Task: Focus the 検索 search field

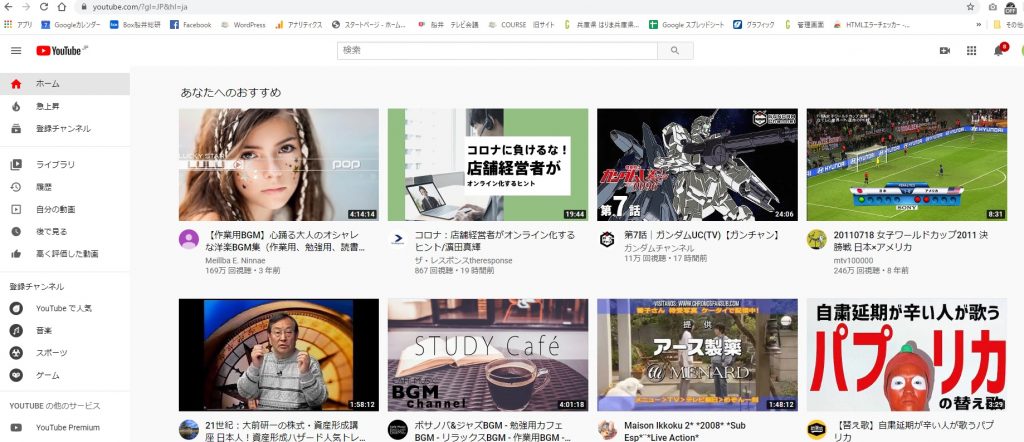Action: click(x=498, y=51)
